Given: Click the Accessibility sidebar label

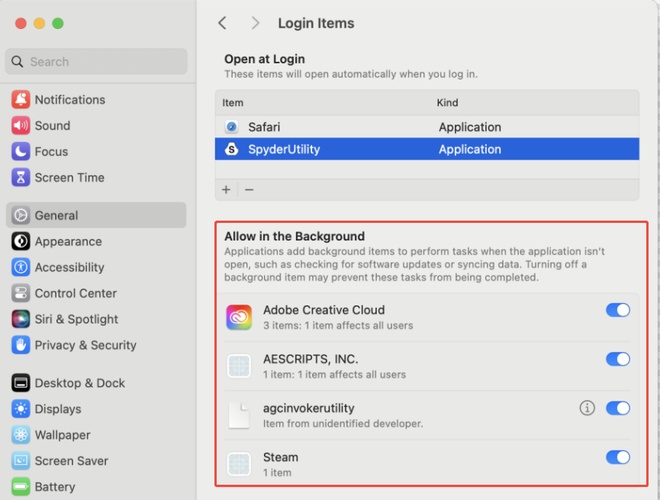Looking at the screenshot, I should click(69, 267).
